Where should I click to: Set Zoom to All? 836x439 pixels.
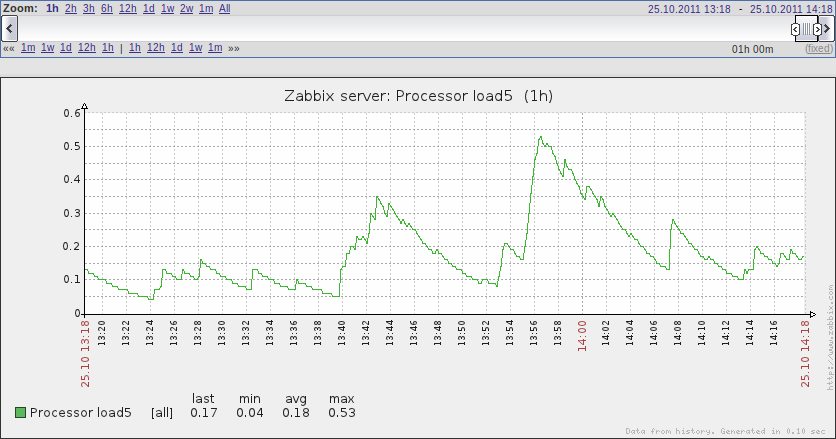tap(224, 9)
